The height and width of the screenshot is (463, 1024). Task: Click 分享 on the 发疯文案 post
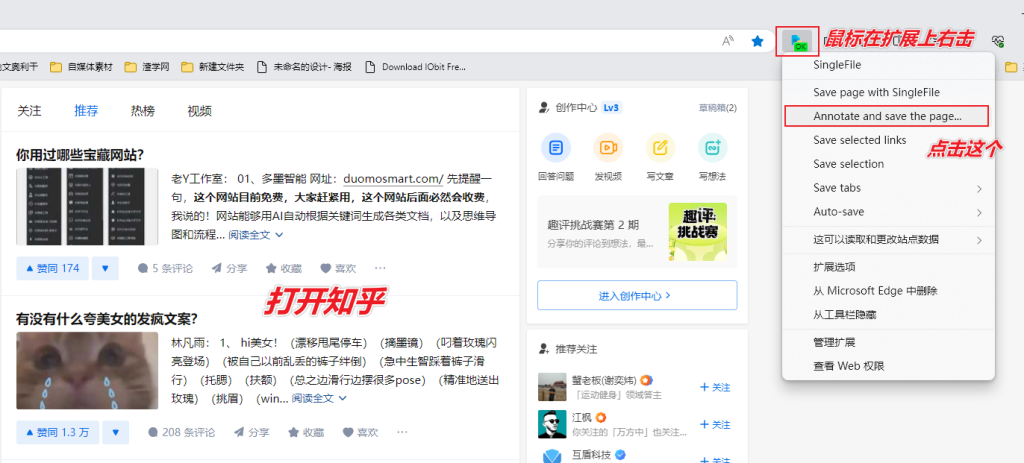click(x=251, y=432)
